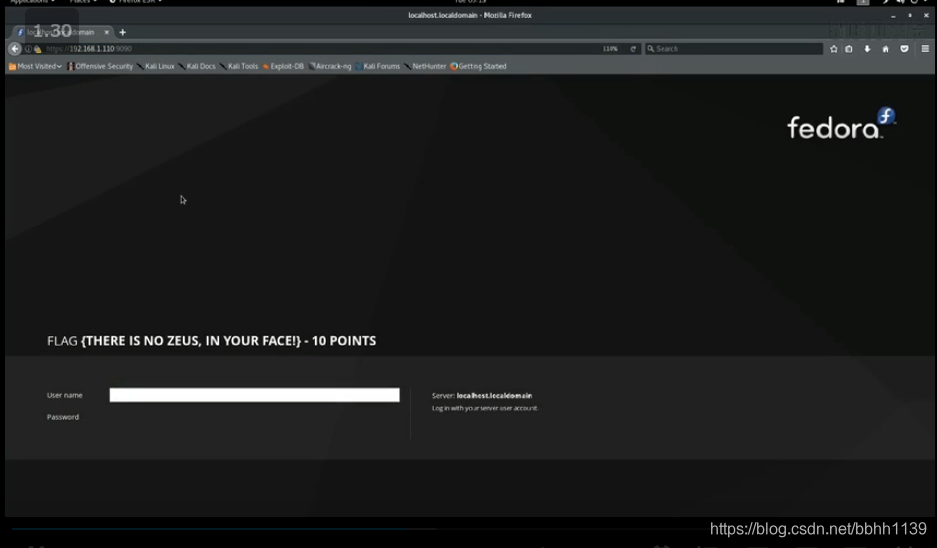Click the Password label

(x=63, y=417)
